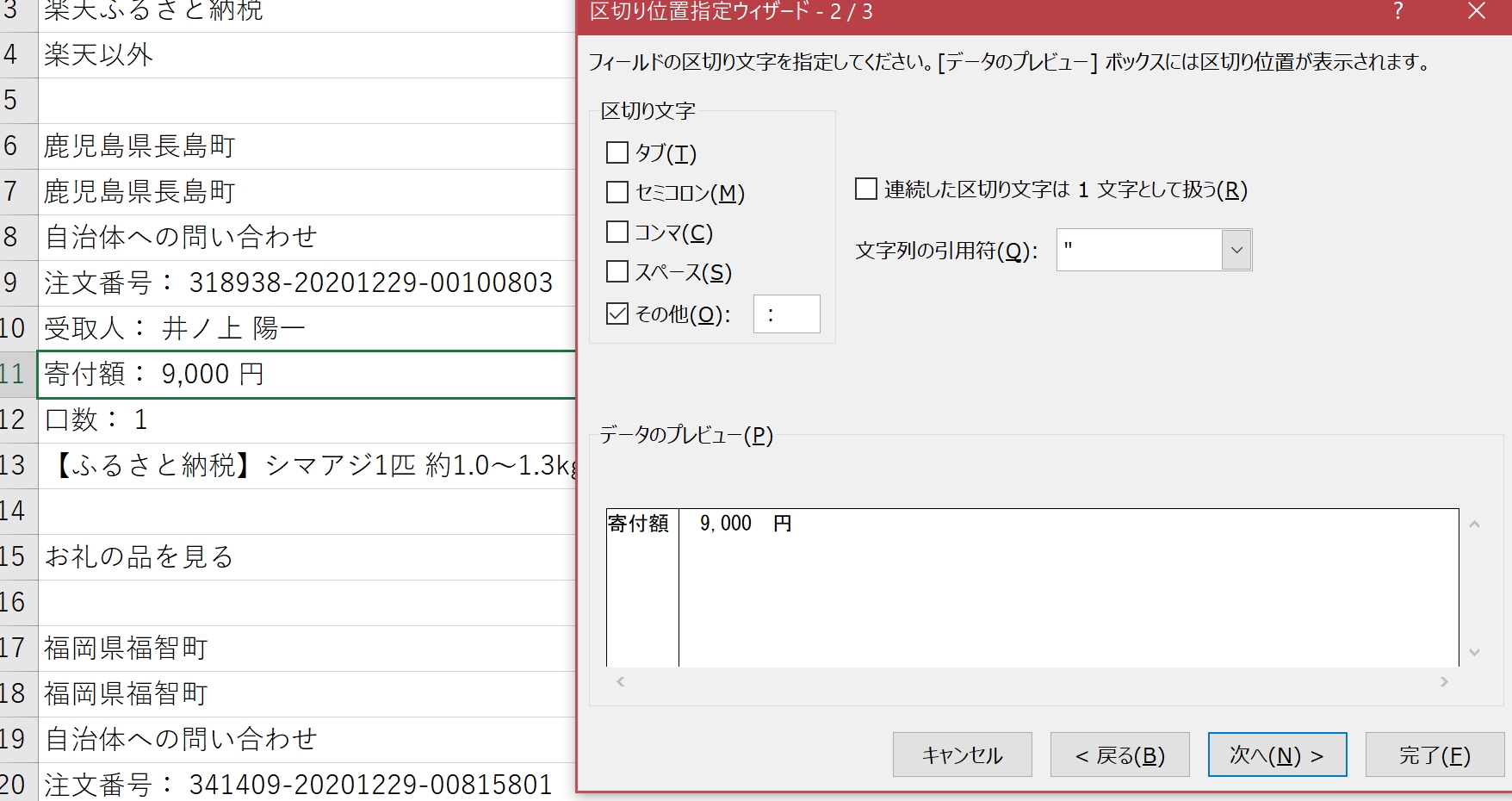
Task: Check the スペース(S) delimiter checkbox
Action: click(617, 272)
